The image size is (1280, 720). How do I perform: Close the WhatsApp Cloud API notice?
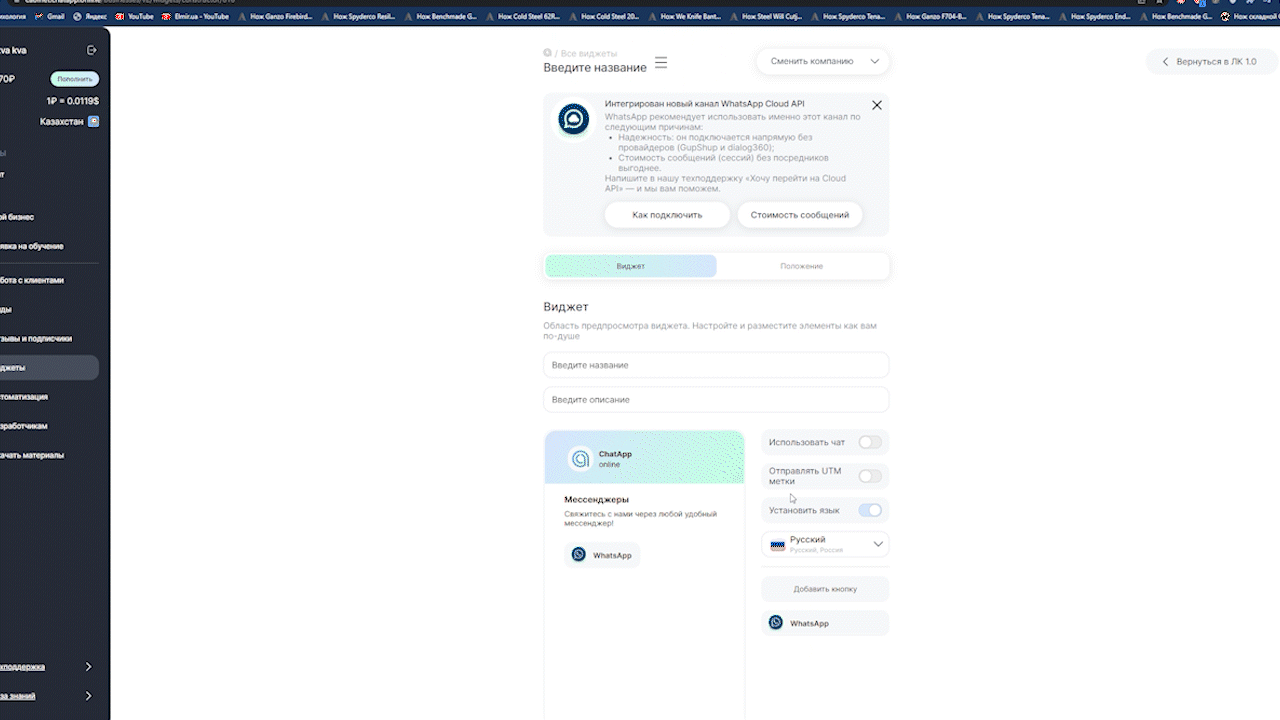(877, 105)
